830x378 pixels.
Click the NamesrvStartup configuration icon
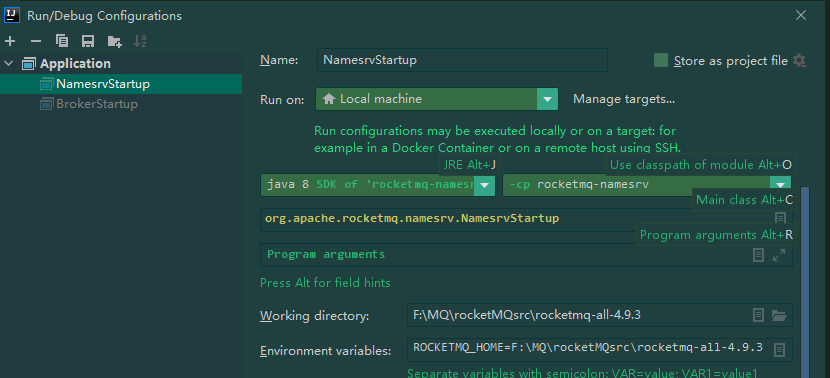48,84
